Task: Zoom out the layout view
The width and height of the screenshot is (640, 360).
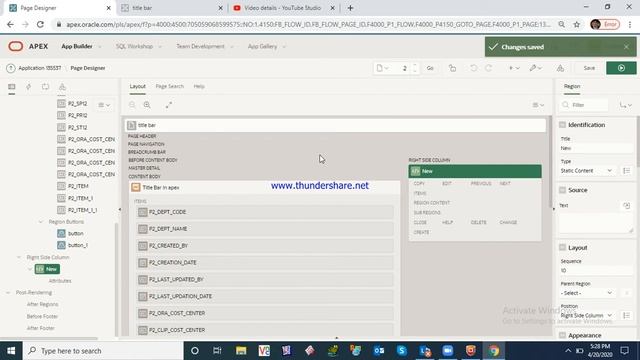Action: (x=132, y=105)
